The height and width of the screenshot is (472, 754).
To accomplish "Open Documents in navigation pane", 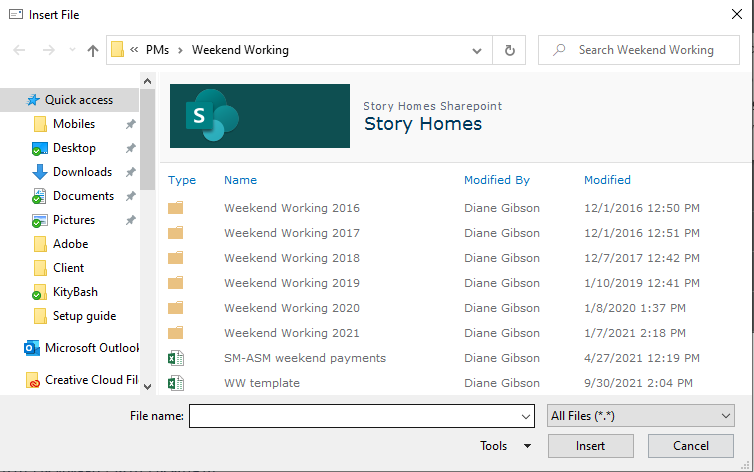I will pyautogui.click(x=83, y=196).
